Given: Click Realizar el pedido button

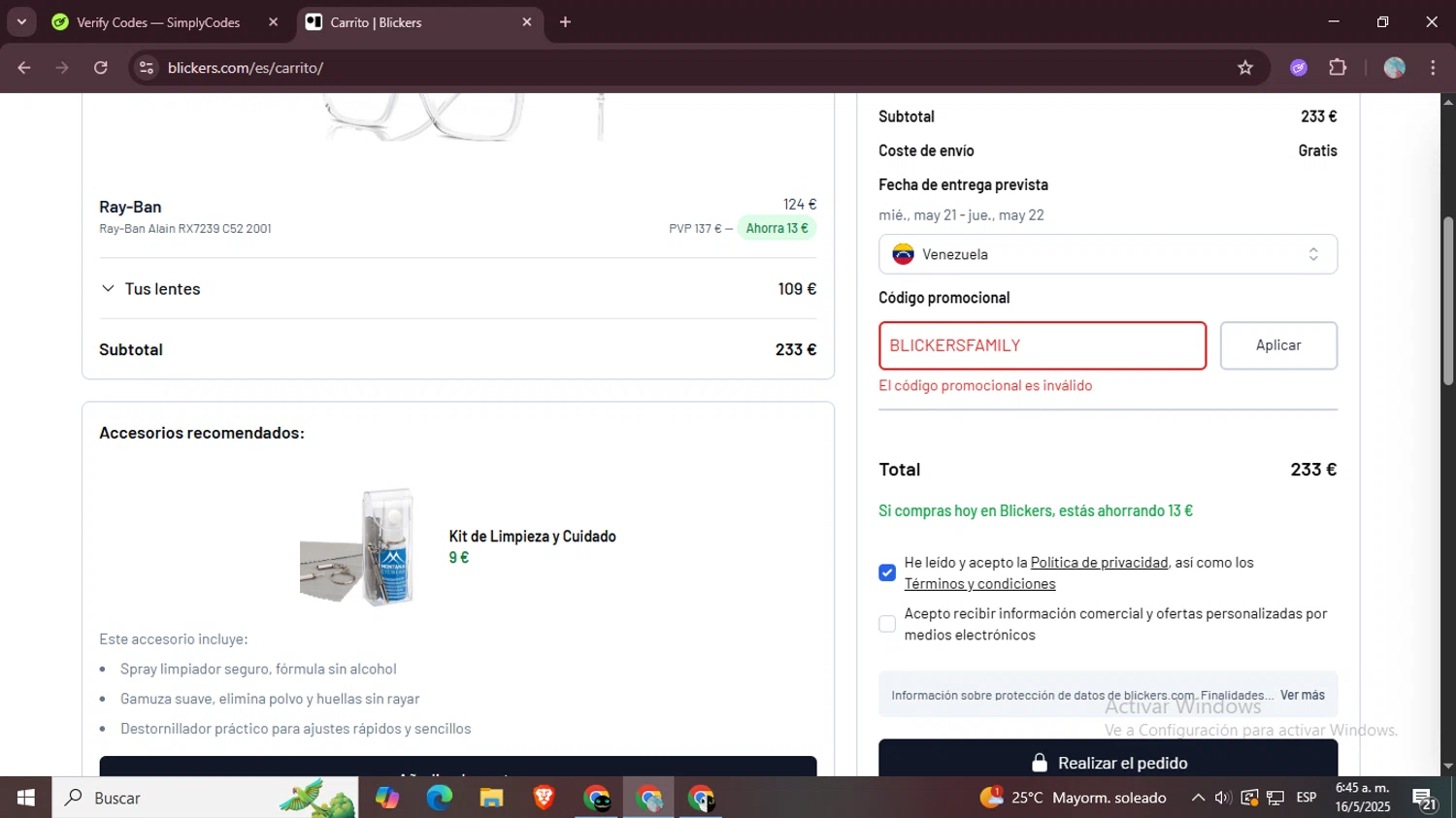Looking at the screenshot, I should [x=1108, y=760].
